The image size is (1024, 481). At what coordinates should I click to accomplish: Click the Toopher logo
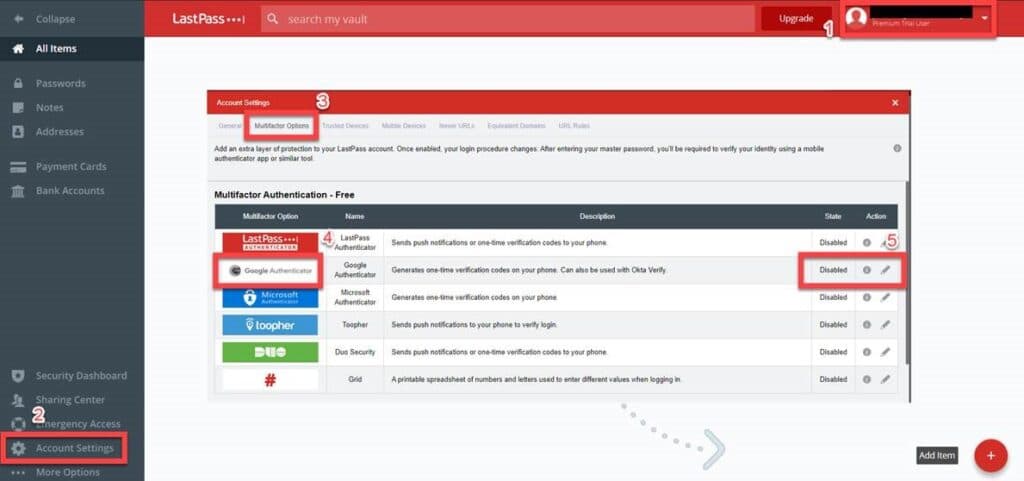tap(270, 325)
